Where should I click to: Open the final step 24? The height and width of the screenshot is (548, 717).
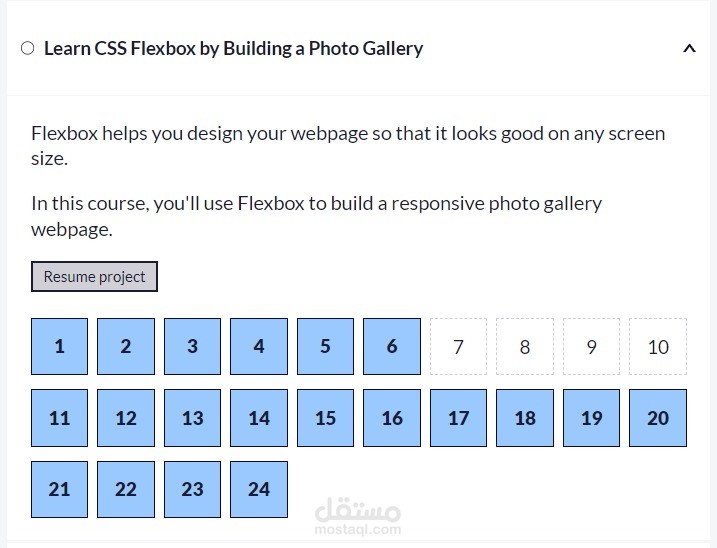click(259, 489)
